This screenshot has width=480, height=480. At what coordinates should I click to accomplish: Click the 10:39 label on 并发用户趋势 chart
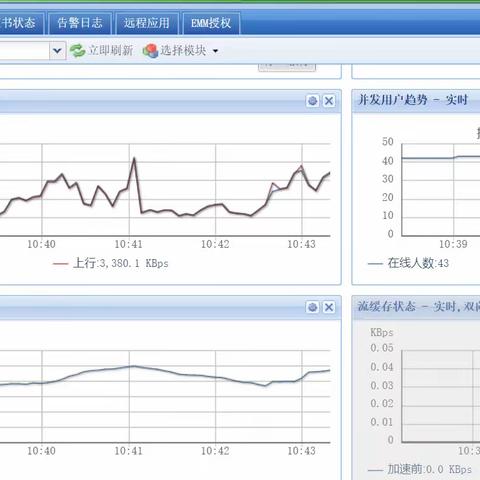[453, 244]
